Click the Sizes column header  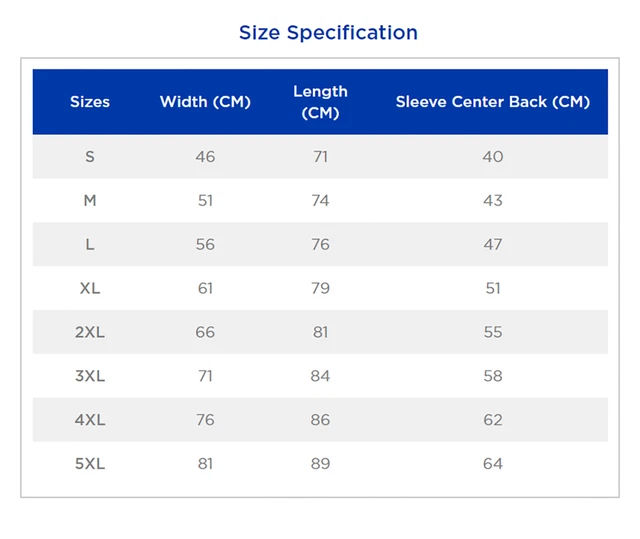coord(90,102)
